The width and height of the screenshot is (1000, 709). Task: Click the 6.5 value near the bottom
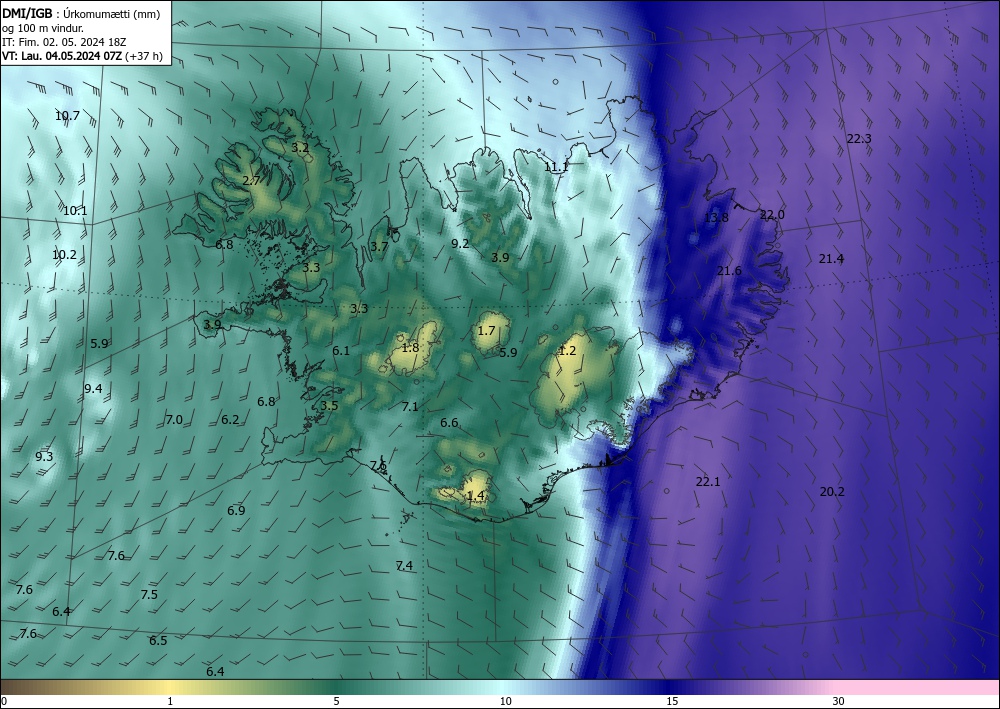point(158,641)
